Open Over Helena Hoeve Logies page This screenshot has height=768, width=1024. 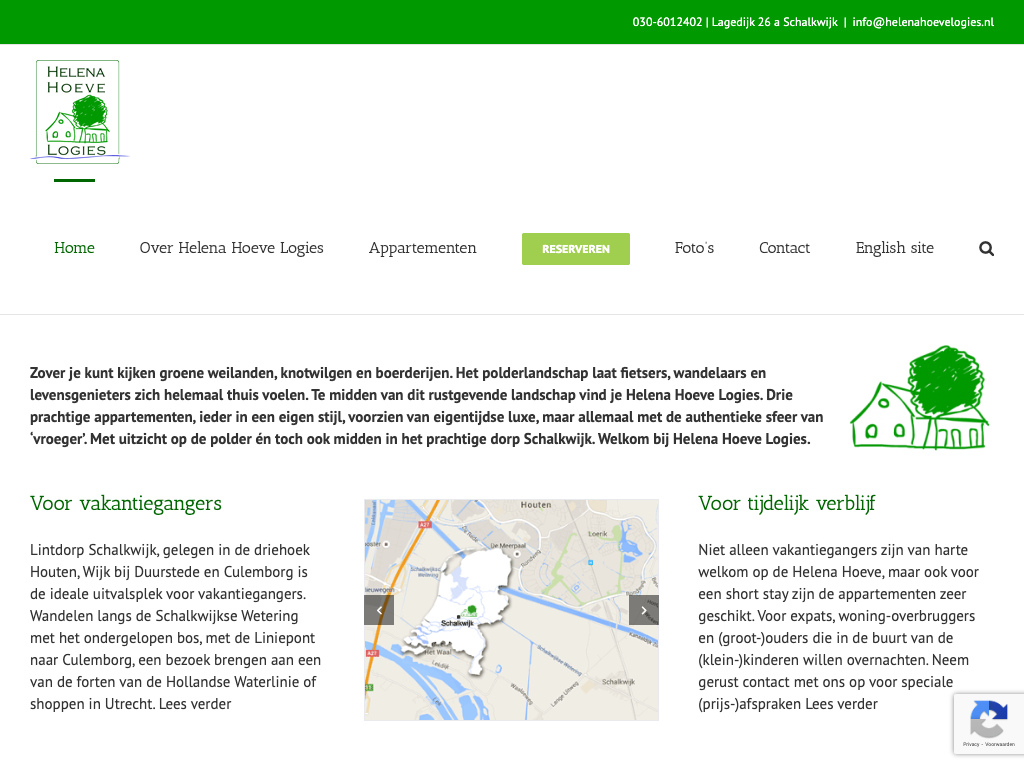[231, 248]
